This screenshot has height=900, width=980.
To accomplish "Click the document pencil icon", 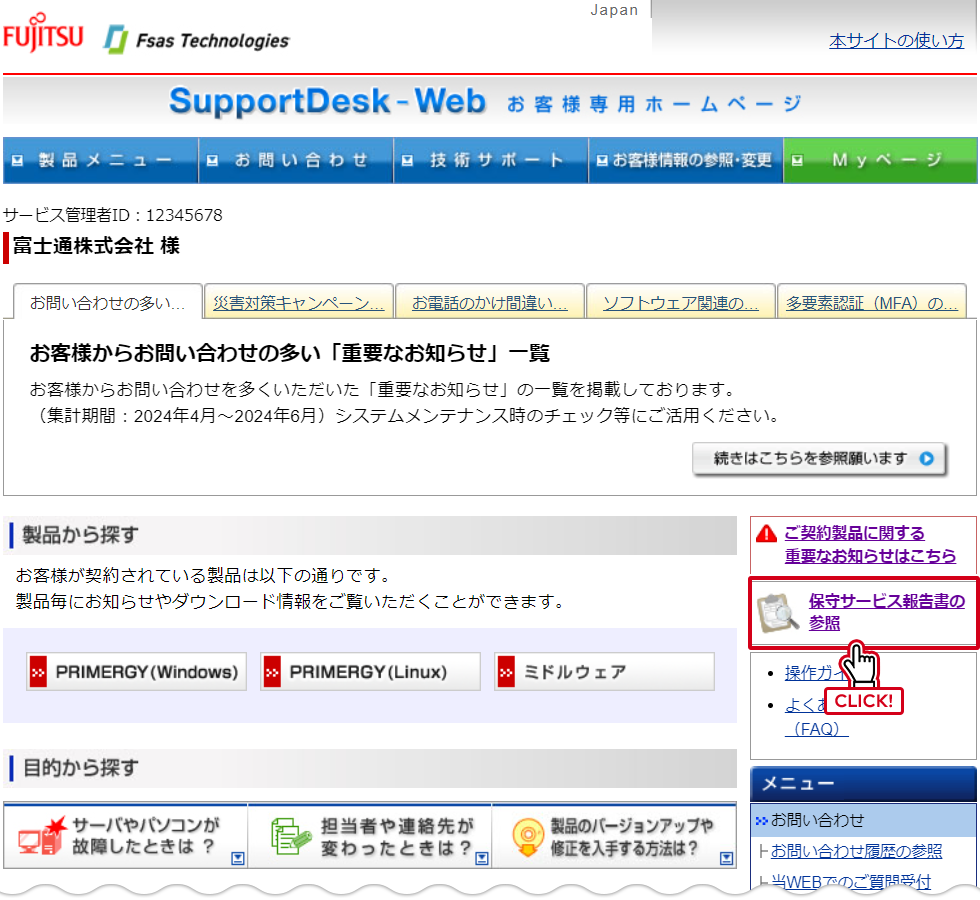I will point(291,836).
